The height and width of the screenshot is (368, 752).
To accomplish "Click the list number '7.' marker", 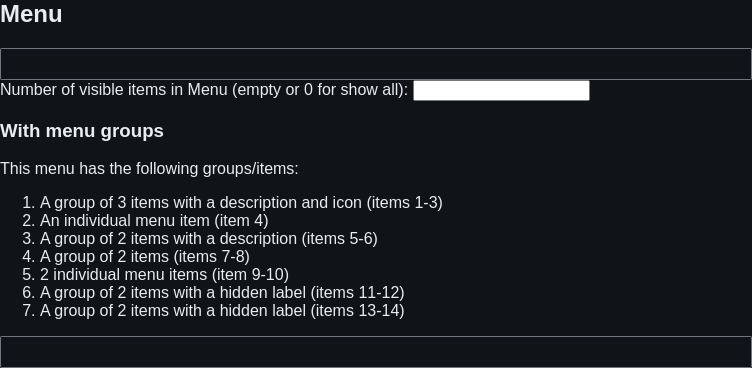I will click(29, 310).
